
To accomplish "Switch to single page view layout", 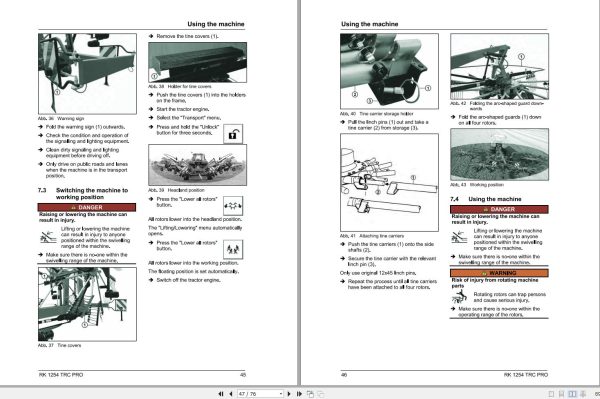I will click(551, 394).
